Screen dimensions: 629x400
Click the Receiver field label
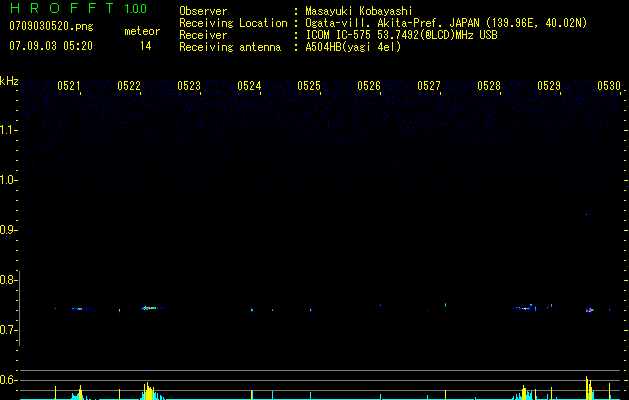tap(203, 35)
